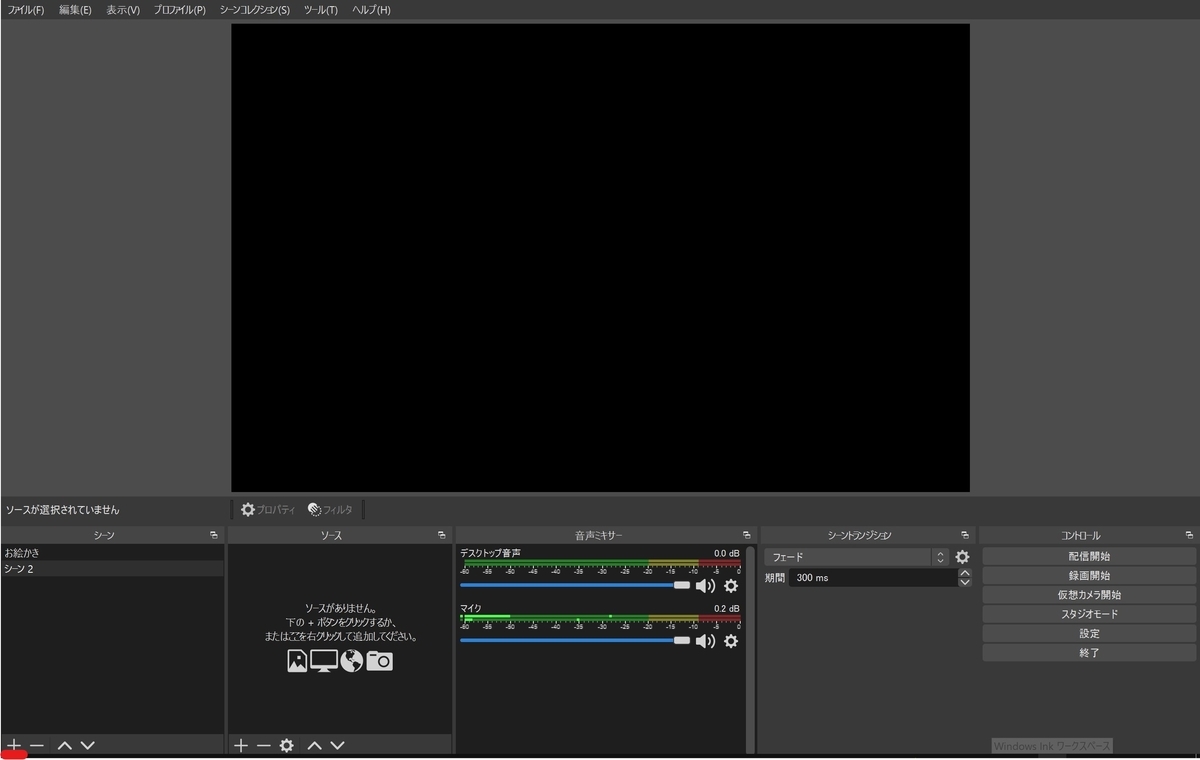Screen dimensions: 1200x760
Task: Select the お絵かき scene
Action: click(x=112, y=552)
